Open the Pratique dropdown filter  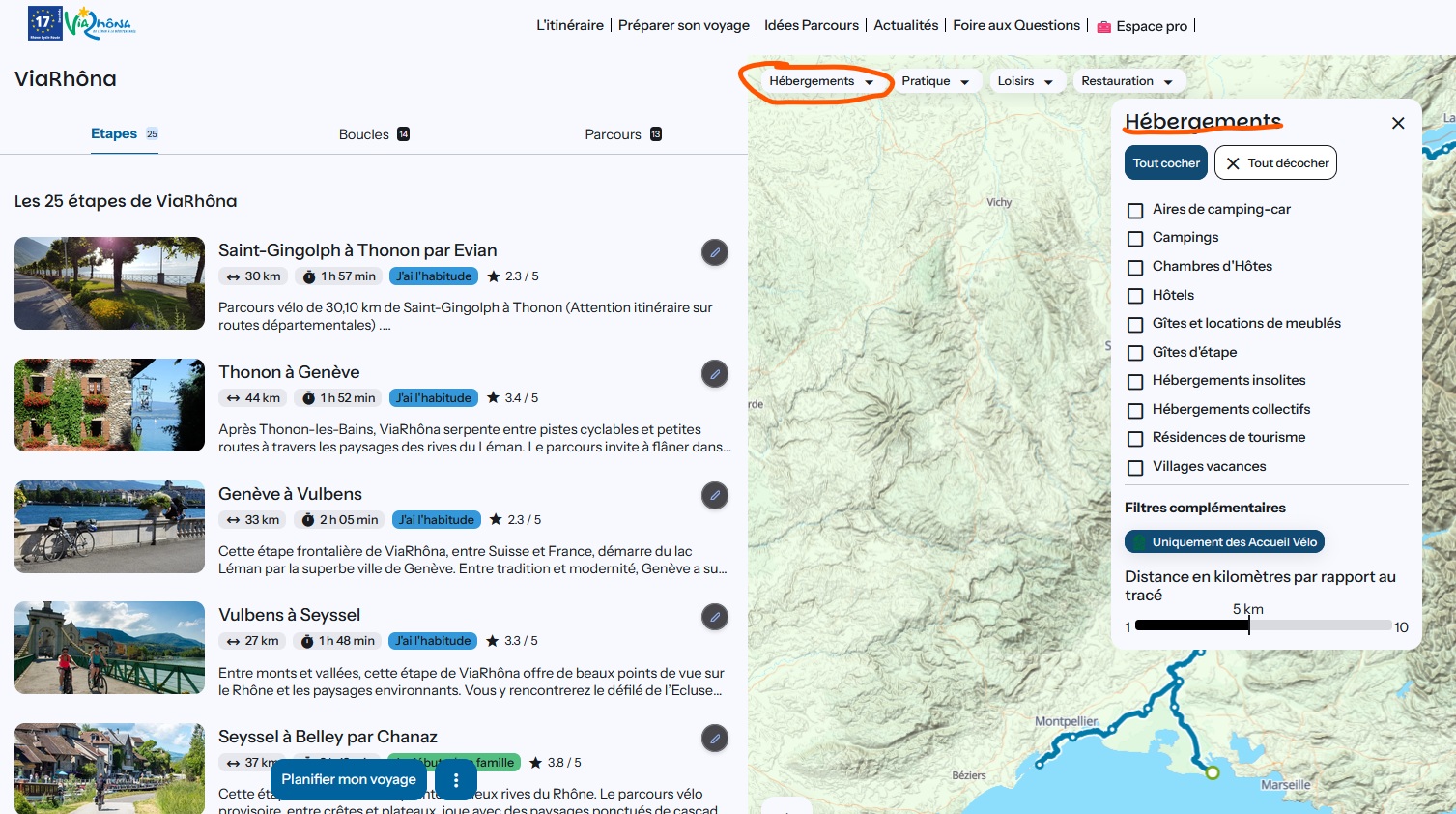point(935,81)
